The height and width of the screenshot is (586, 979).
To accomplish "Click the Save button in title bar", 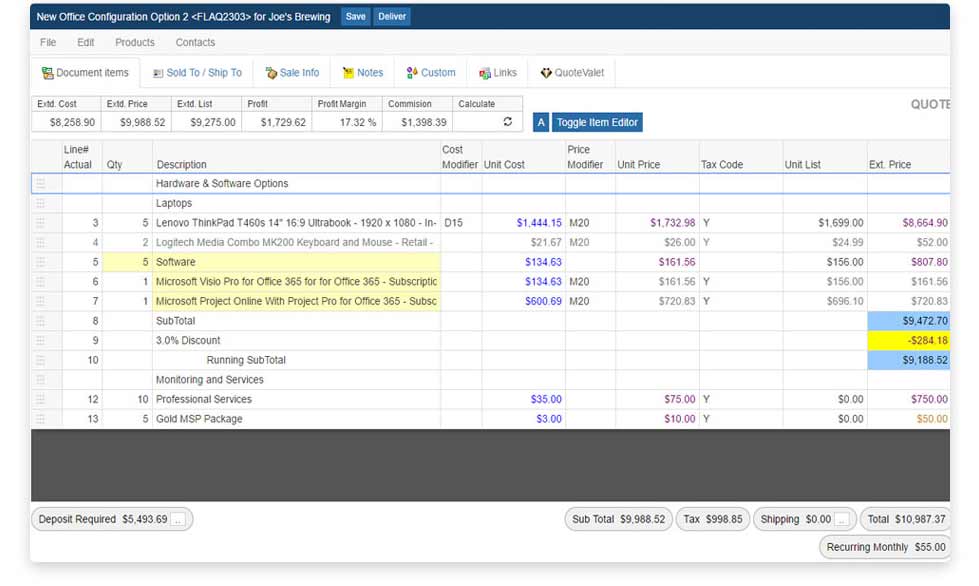I will 355,17.
